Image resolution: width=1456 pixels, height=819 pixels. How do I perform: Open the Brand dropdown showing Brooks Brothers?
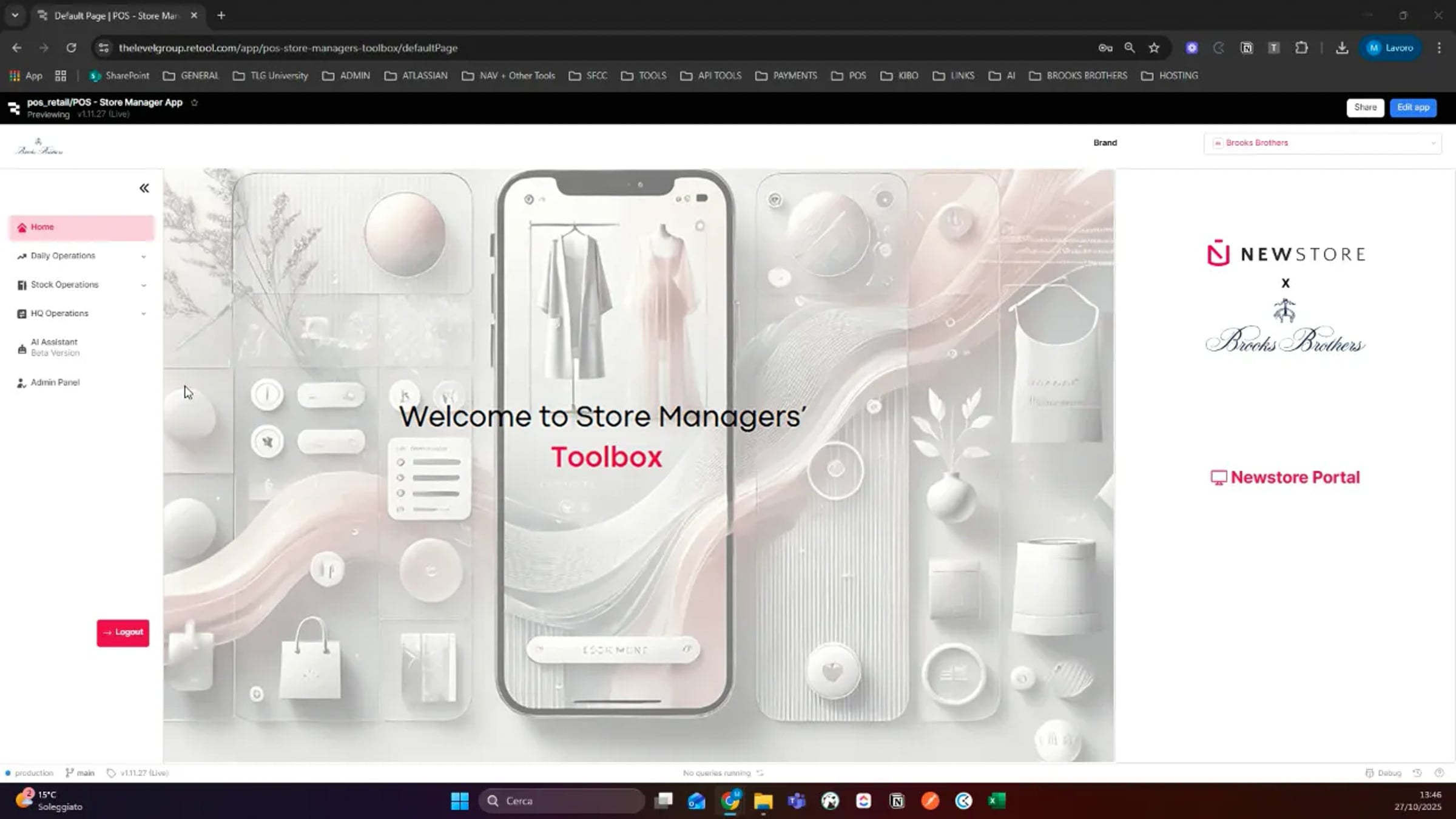coord(1323,143)
